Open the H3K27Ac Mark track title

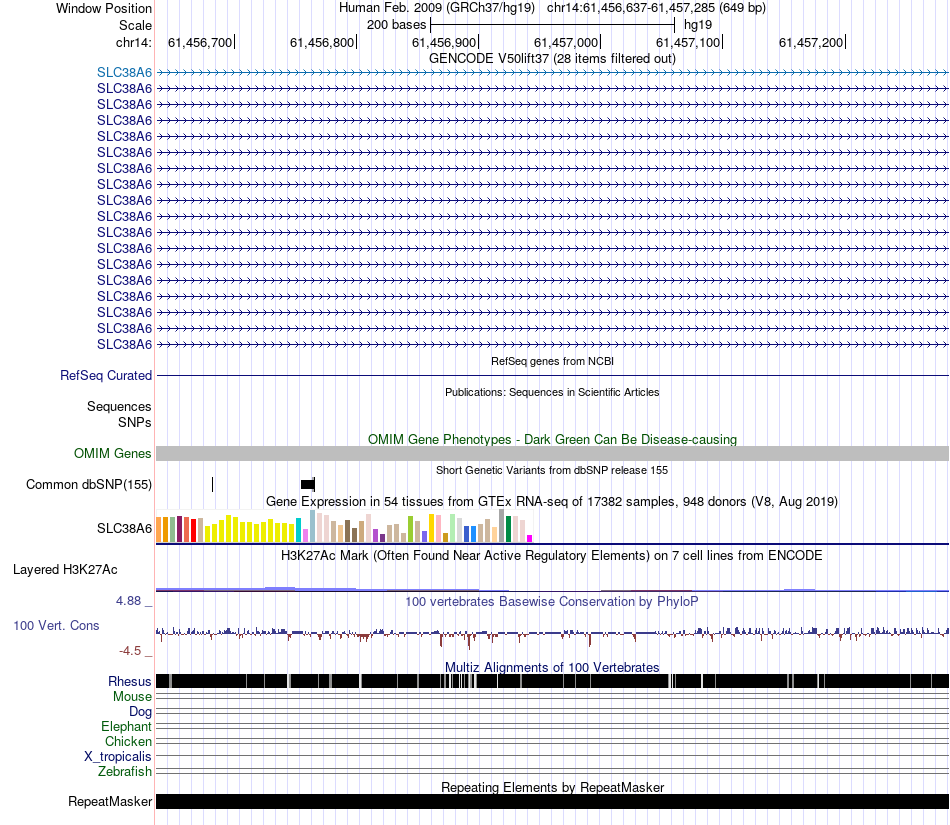tap(552, 555)
